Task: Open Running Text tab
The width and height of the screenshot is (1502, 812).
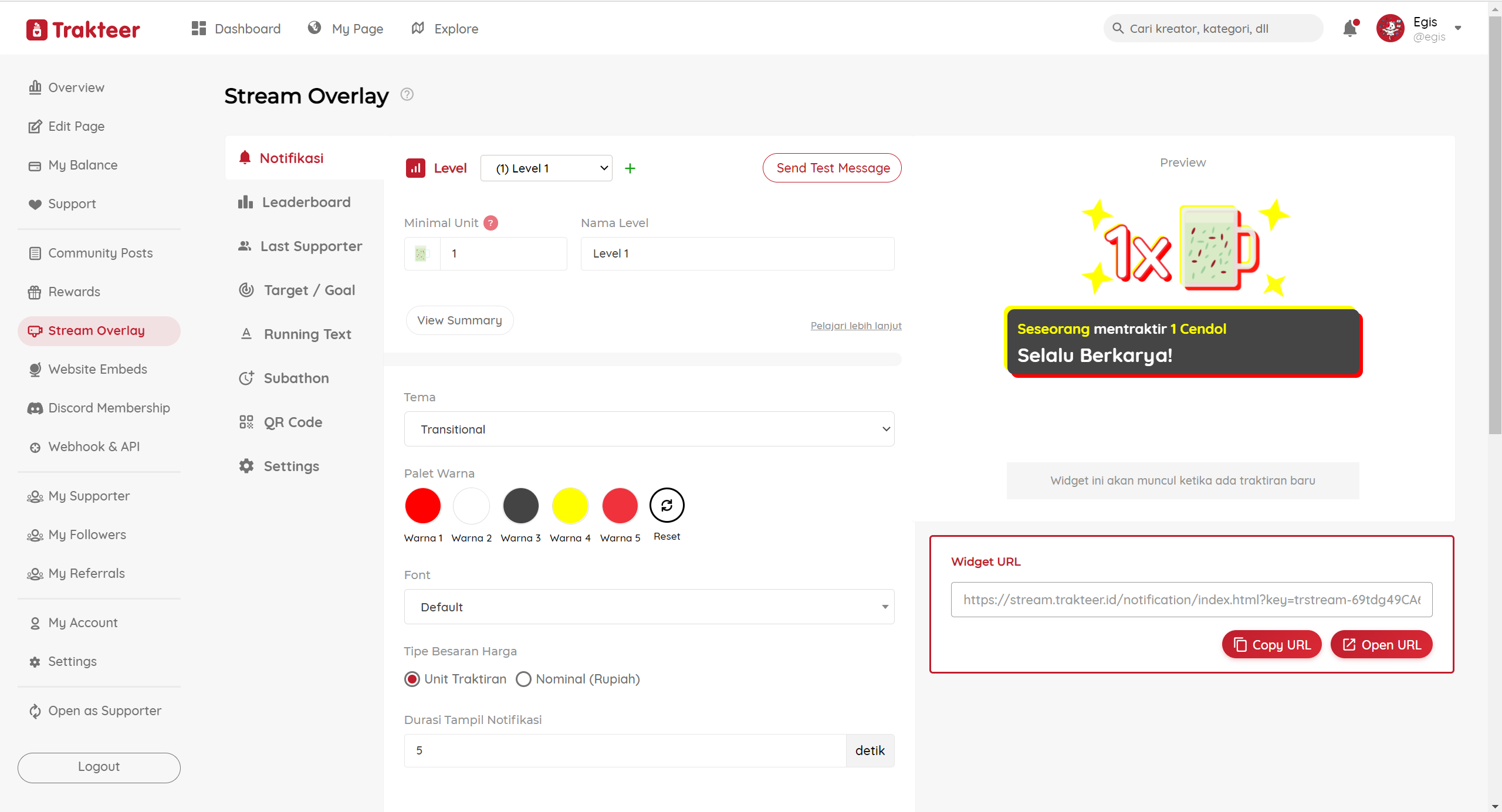Action: (307, 334)
